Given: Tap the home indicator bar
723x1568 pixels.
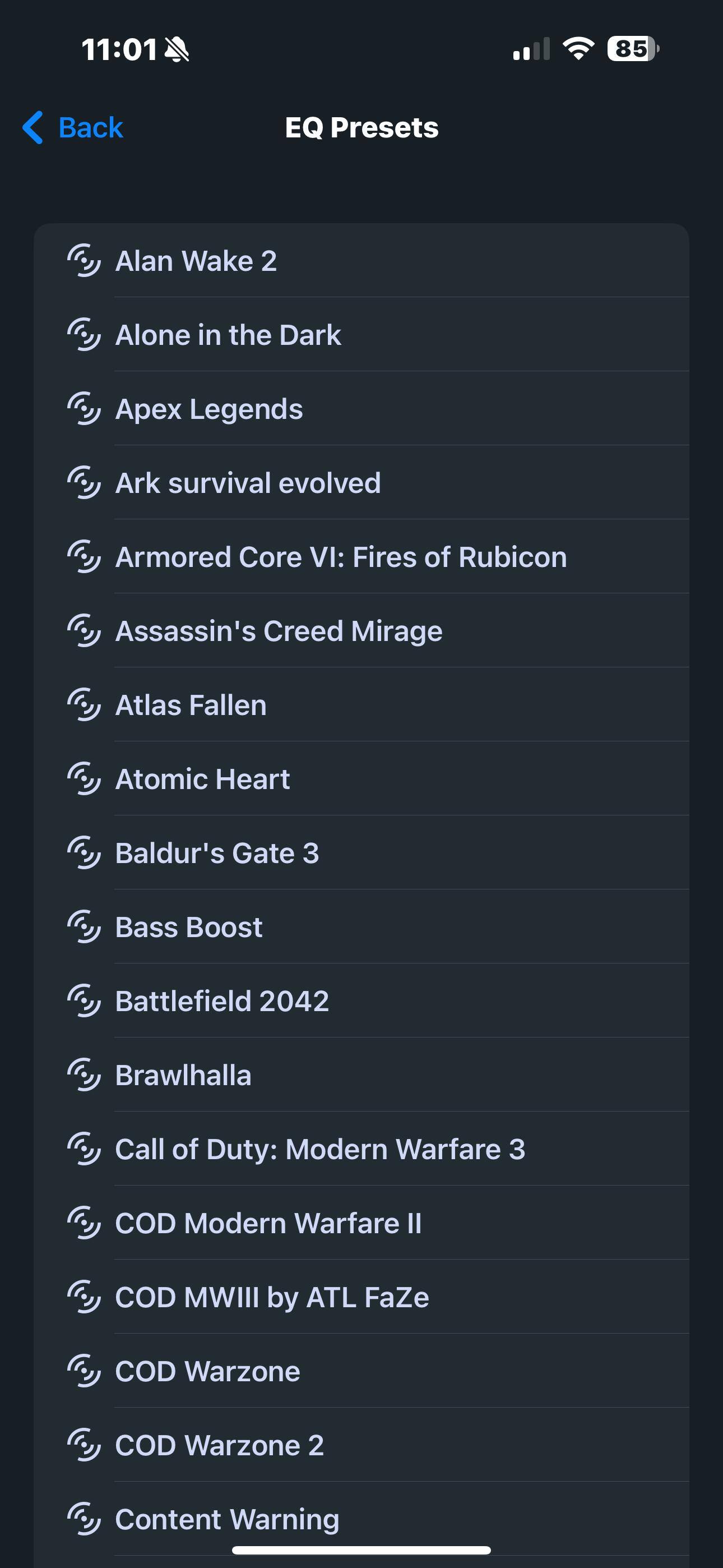Looking at the screenshot, I should pyautogui.click(x=361, y=1549).
